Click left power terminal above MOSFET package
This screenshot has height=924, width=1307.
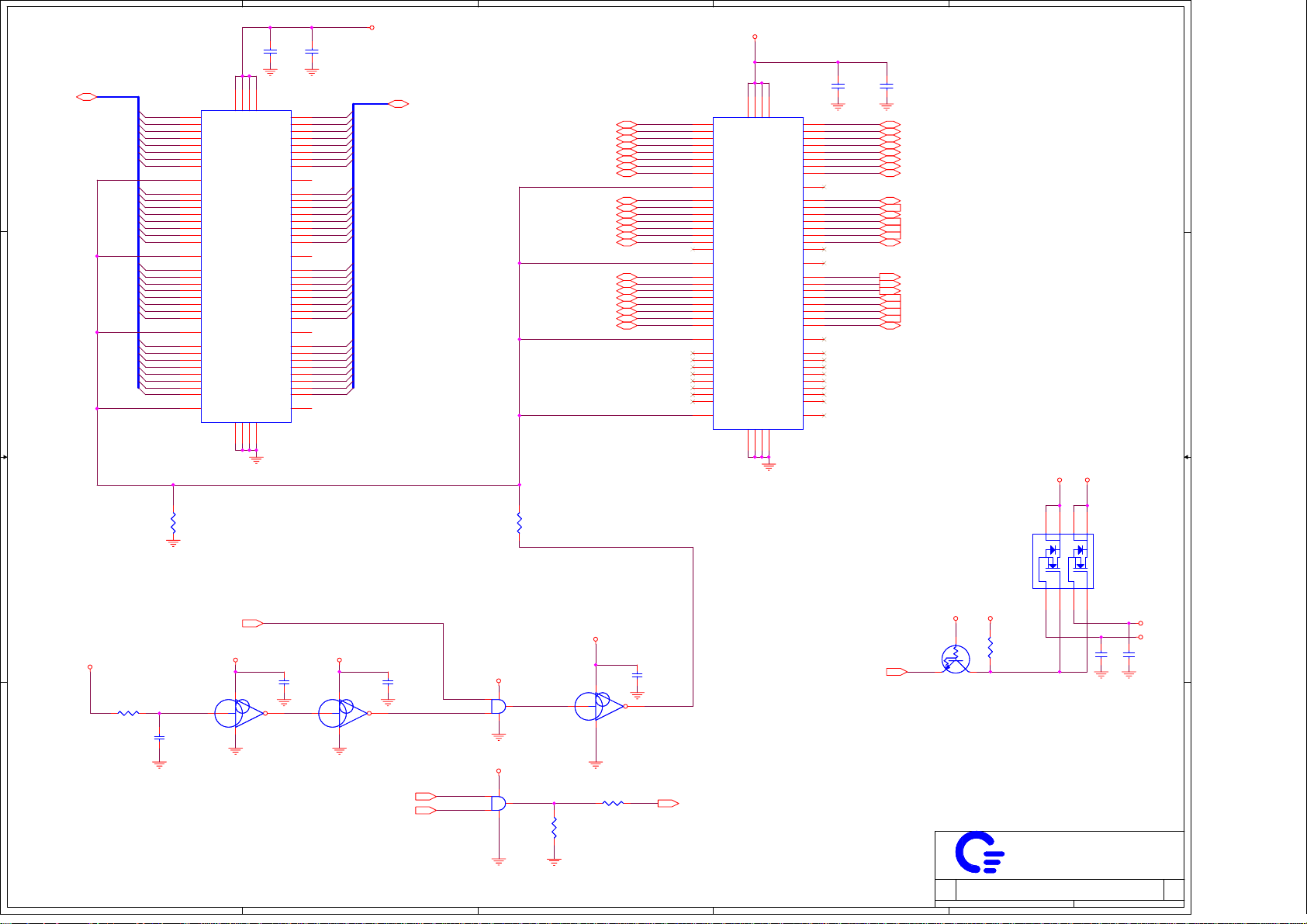(x=1060, y=480)
